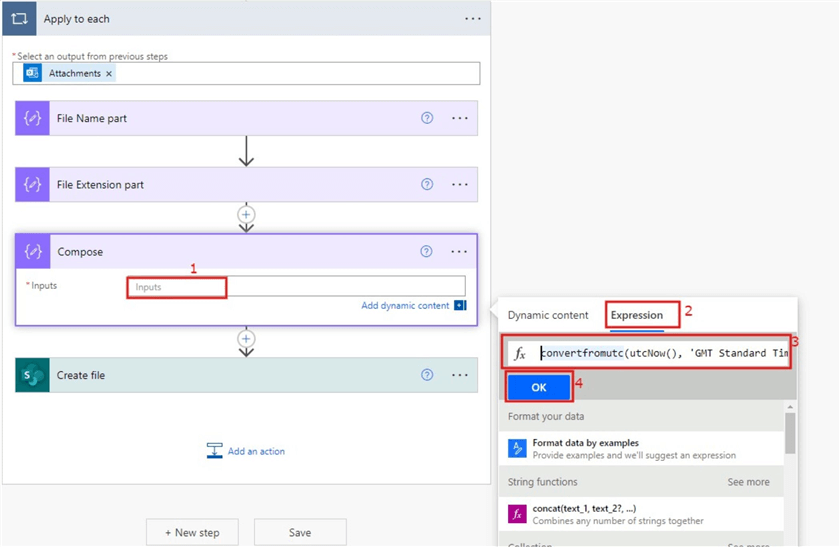Open Compose action ellipsis menu
The image size is (840, 547).
click(459, 251)
